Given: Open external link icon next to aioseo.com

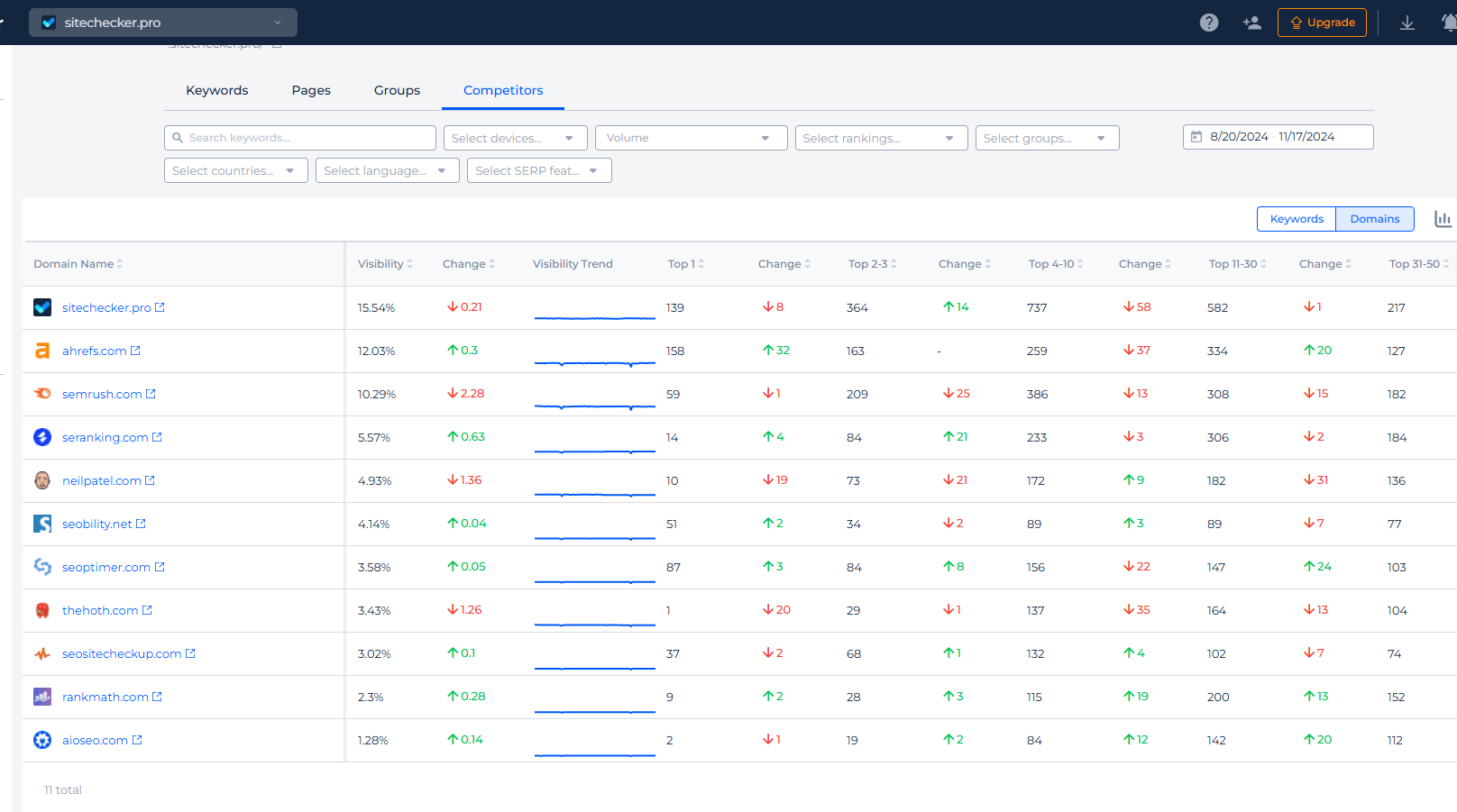Looking at the screenshot, I should click(138, 740).
